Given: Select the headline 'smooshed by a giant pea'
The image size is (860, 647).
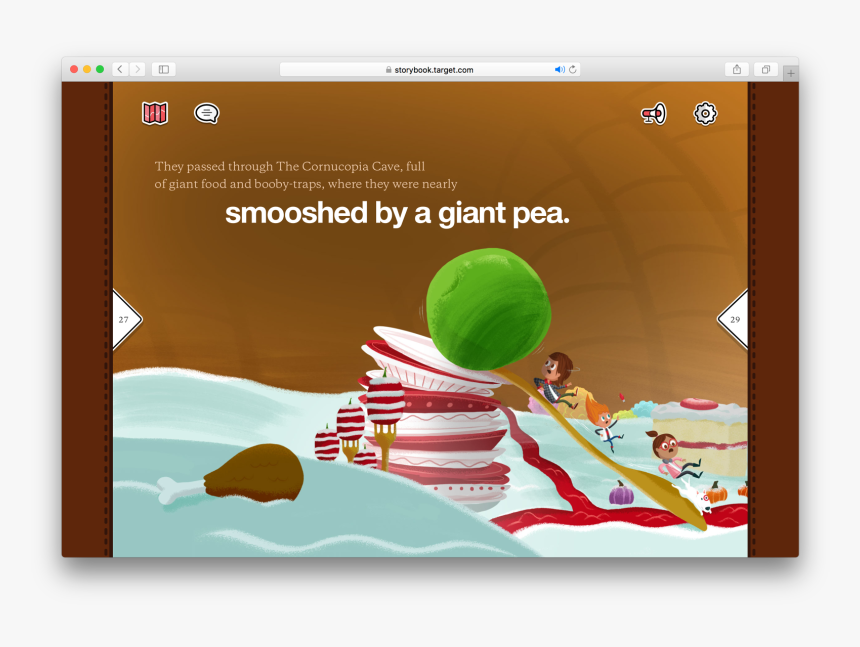Looking at the screenshot, I should pos(398,213).
